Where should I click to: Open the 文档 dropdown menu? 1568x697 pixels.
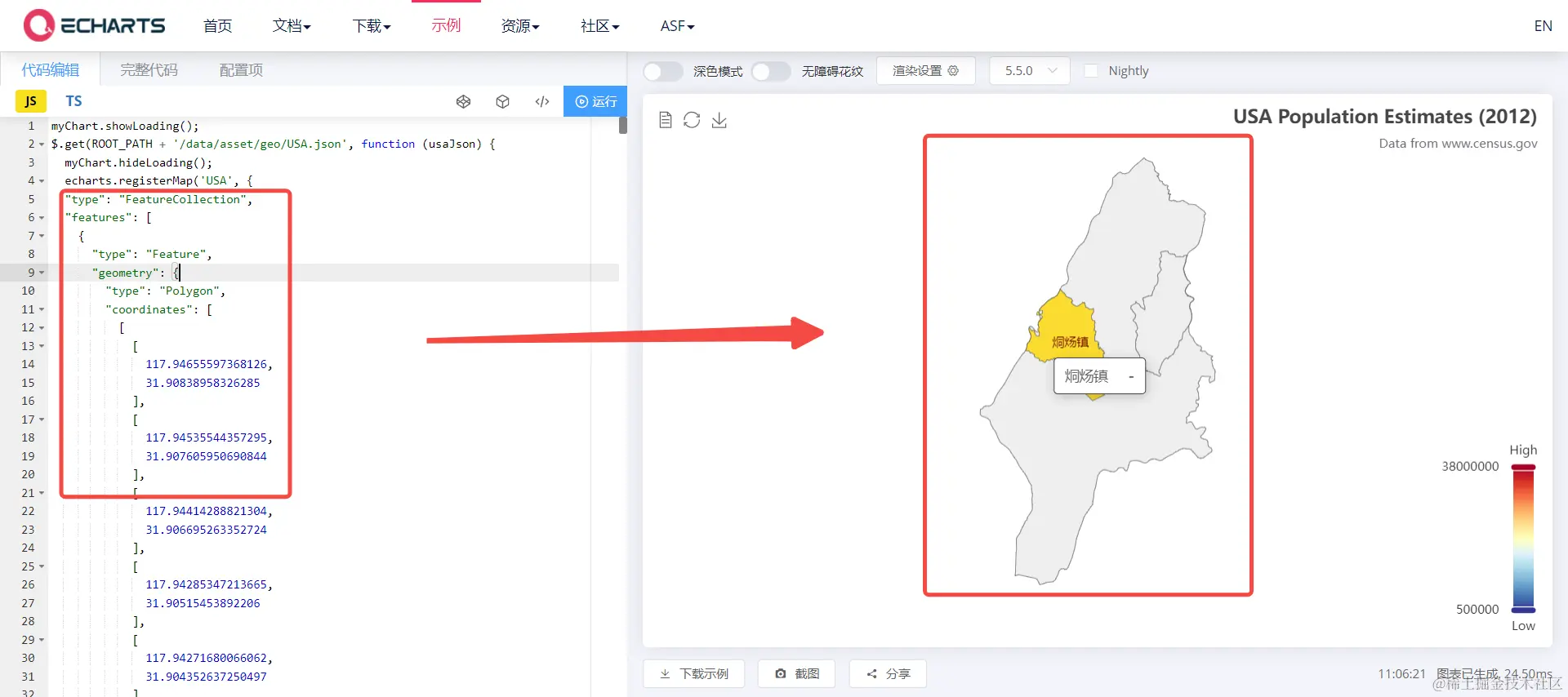pyautogui.click(x=292, y=26)
